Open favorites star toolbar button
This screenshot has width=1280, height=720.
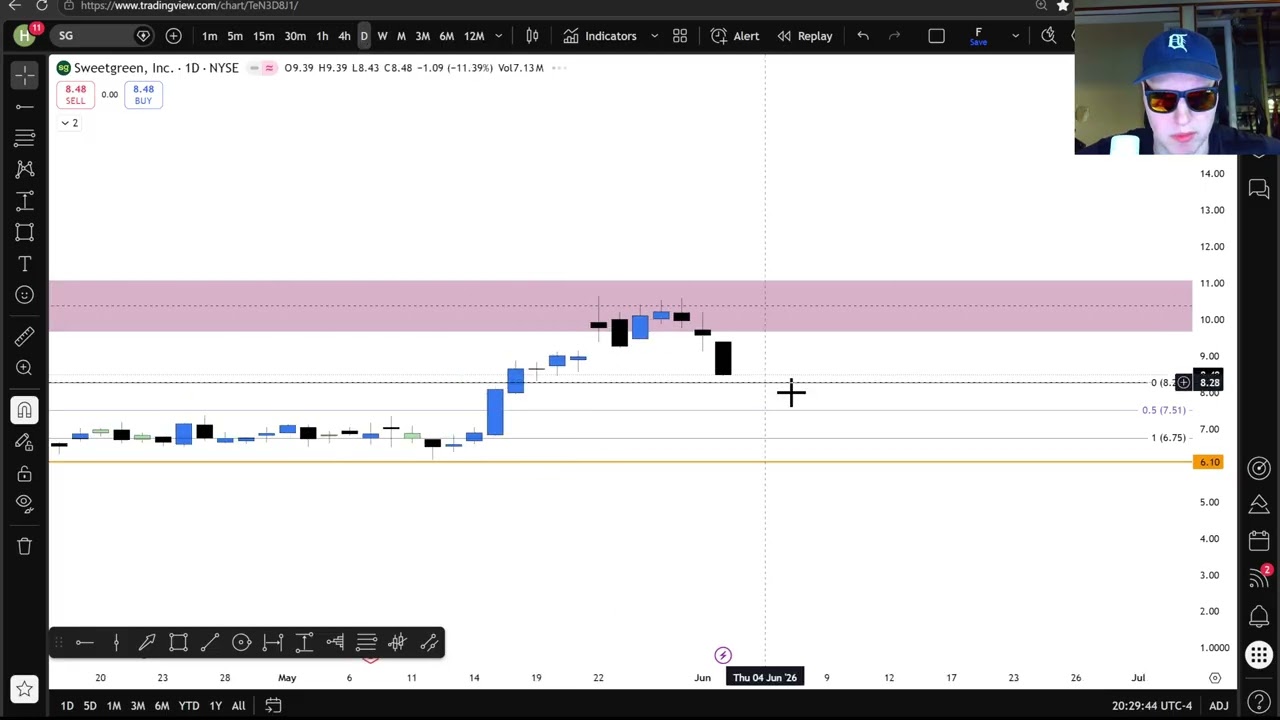pyautogui.click(x=25, y=689)
